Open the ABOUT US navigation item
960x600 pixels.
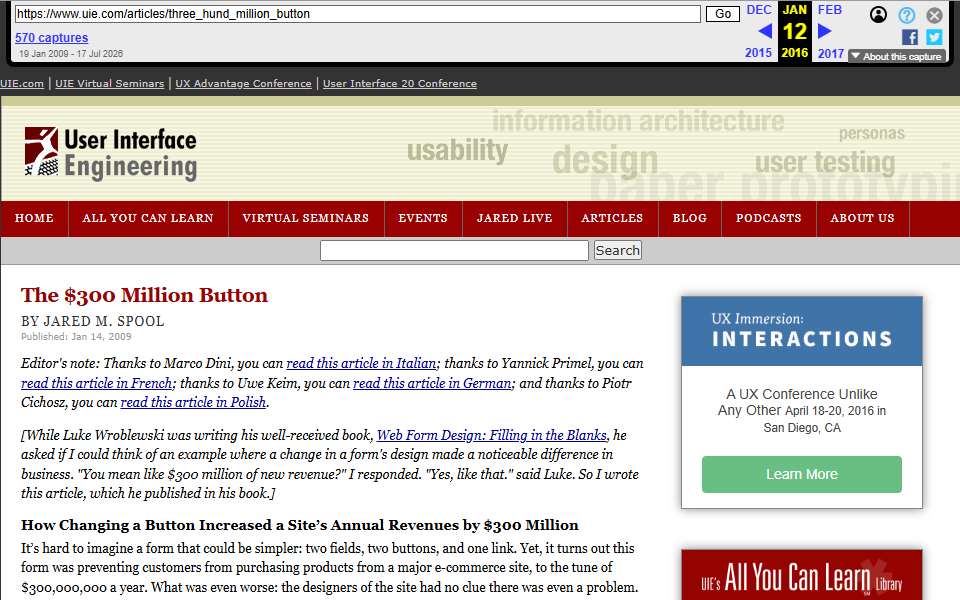click(x=862, y=218)
